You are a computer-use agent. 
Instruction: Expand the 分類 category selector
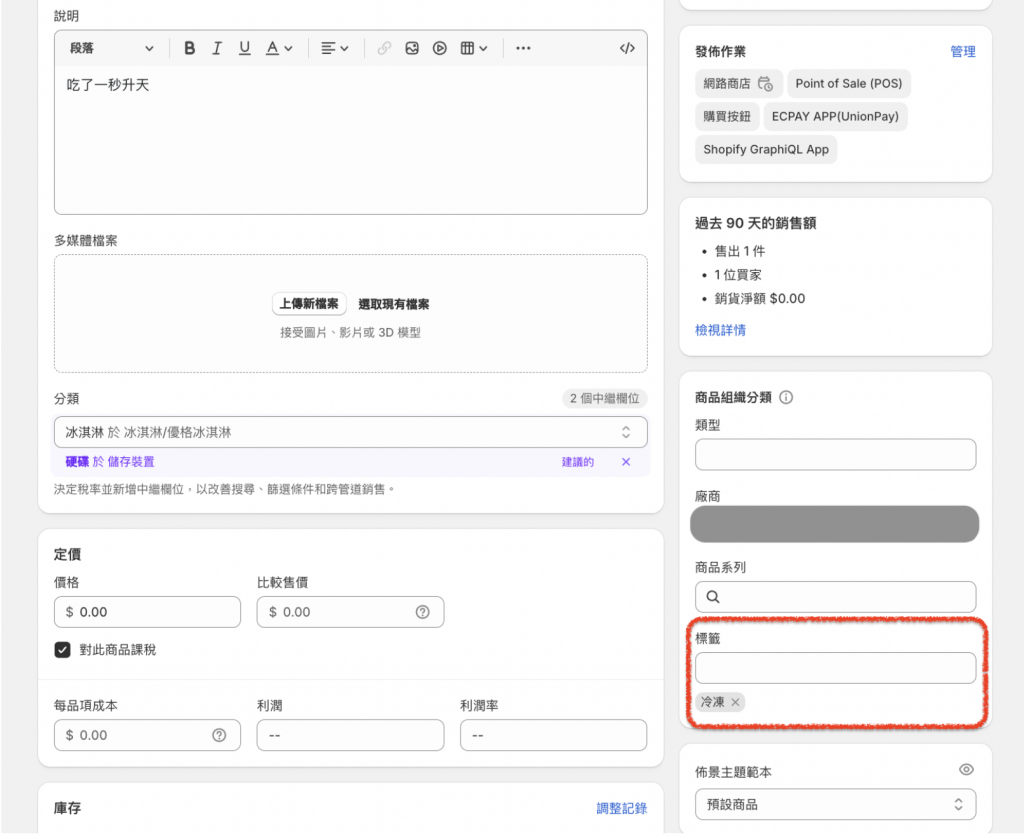pos(350,432)
